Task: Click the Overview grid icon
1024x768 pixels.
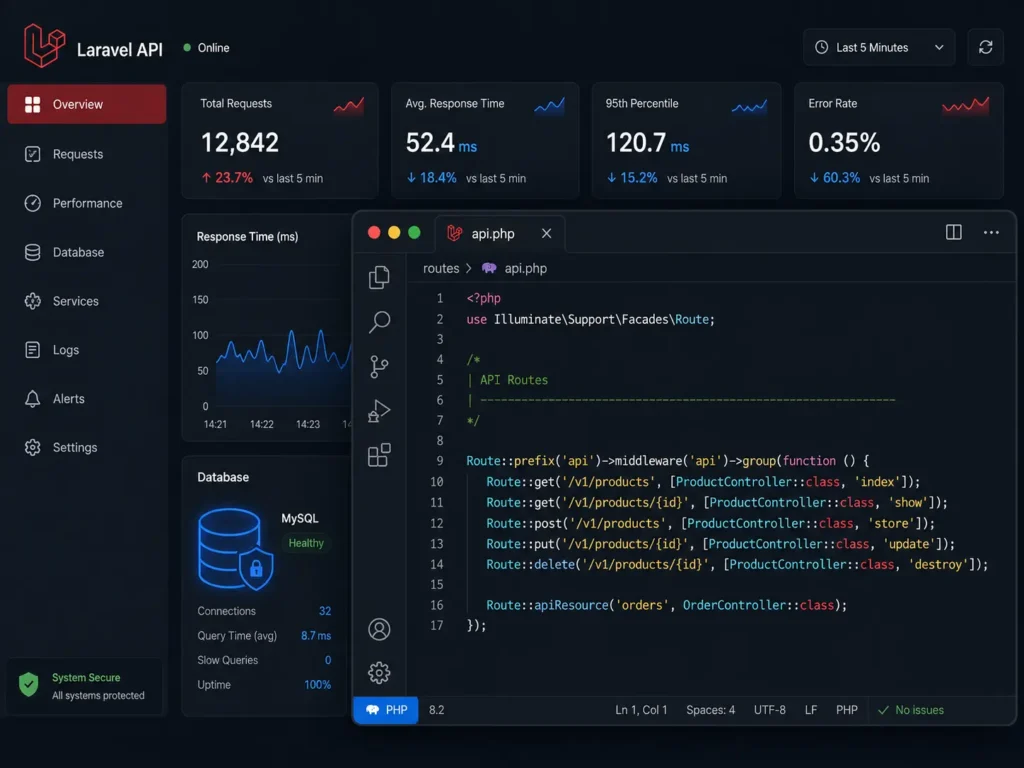Action: click(33, 104)
